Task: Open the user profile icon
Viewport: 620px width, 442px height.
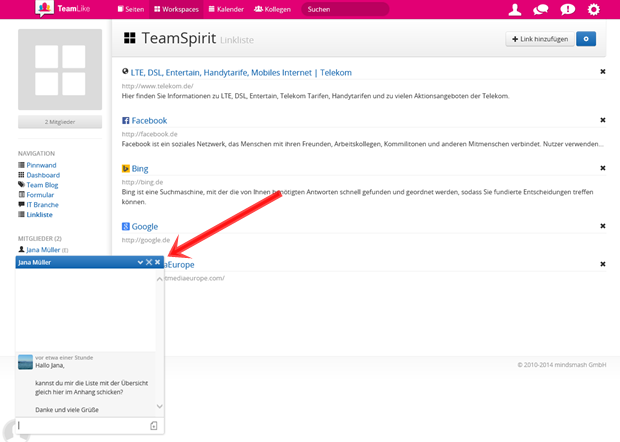Action: tap(514, 9)
